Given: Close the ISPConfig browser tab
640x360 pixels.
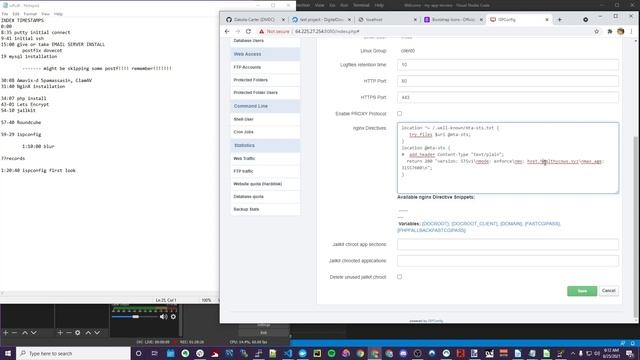Looking at the screenshot, I should 547,20.
